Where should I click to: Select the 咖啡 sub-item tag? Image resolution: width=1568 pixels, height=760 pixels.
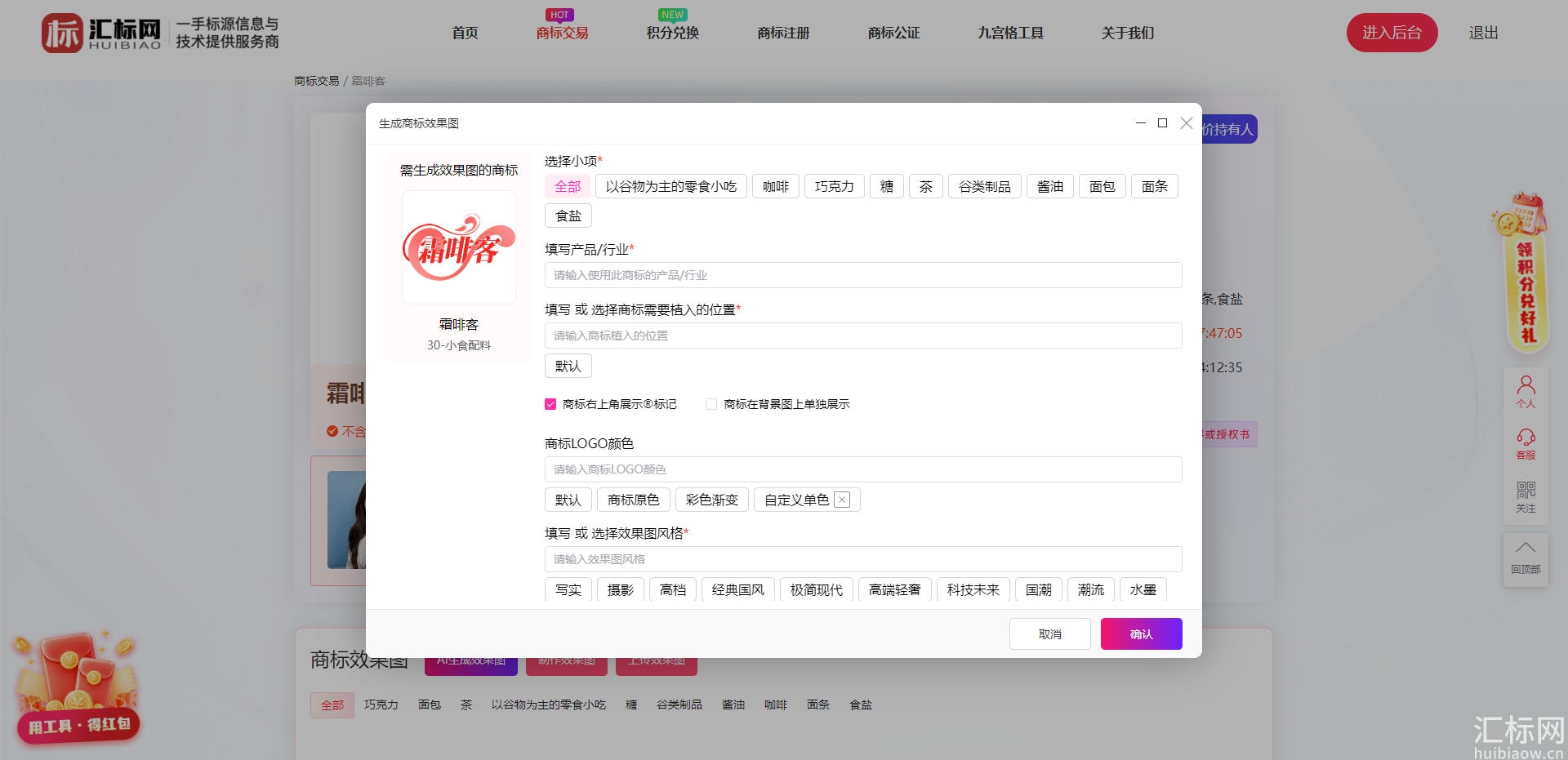coord(776,186)
